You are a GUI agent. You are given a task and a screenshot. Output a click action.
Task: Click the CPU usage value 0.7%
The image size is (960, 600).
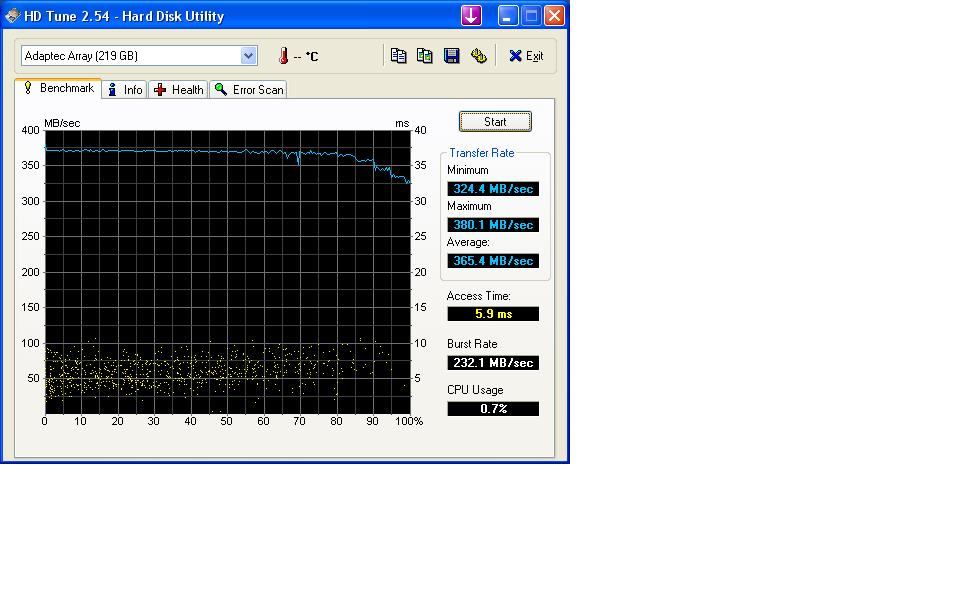pos(493,408)
